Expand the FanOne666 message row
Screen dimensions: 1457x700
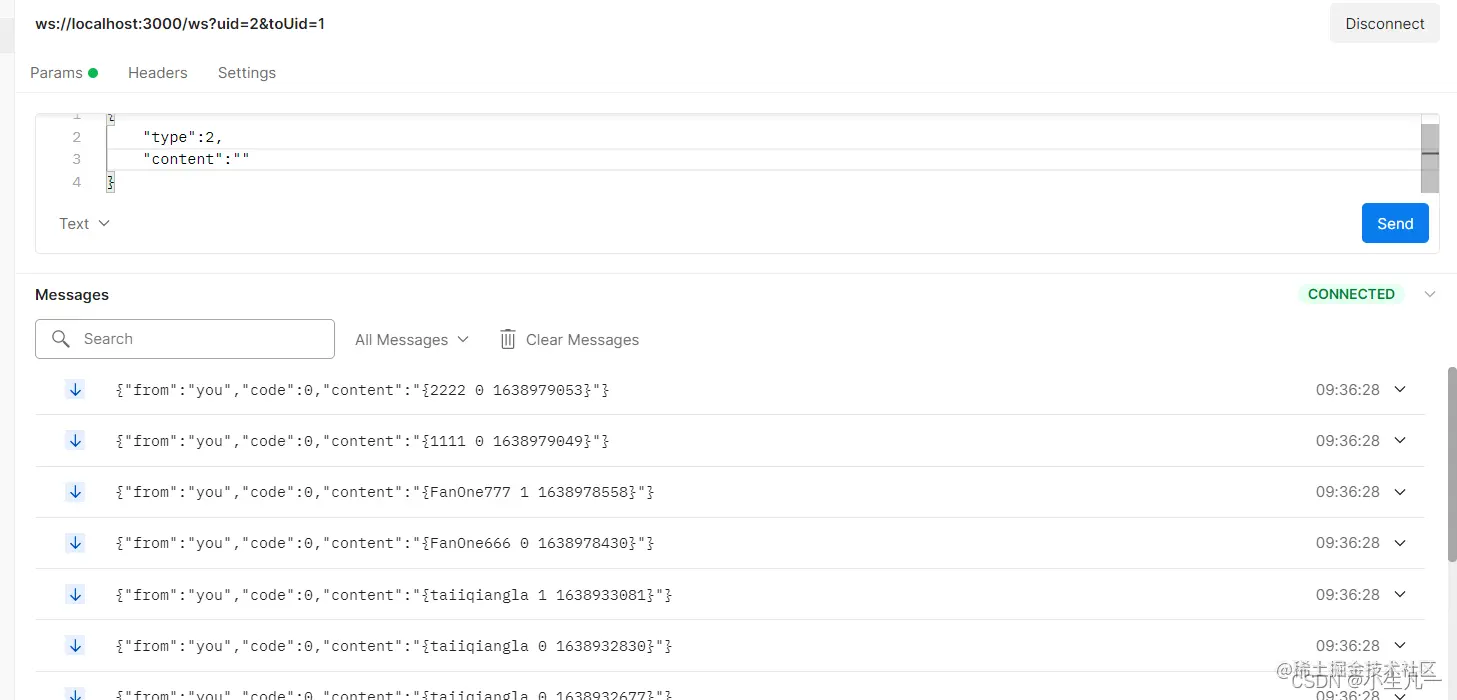(x=1400, y=543)
